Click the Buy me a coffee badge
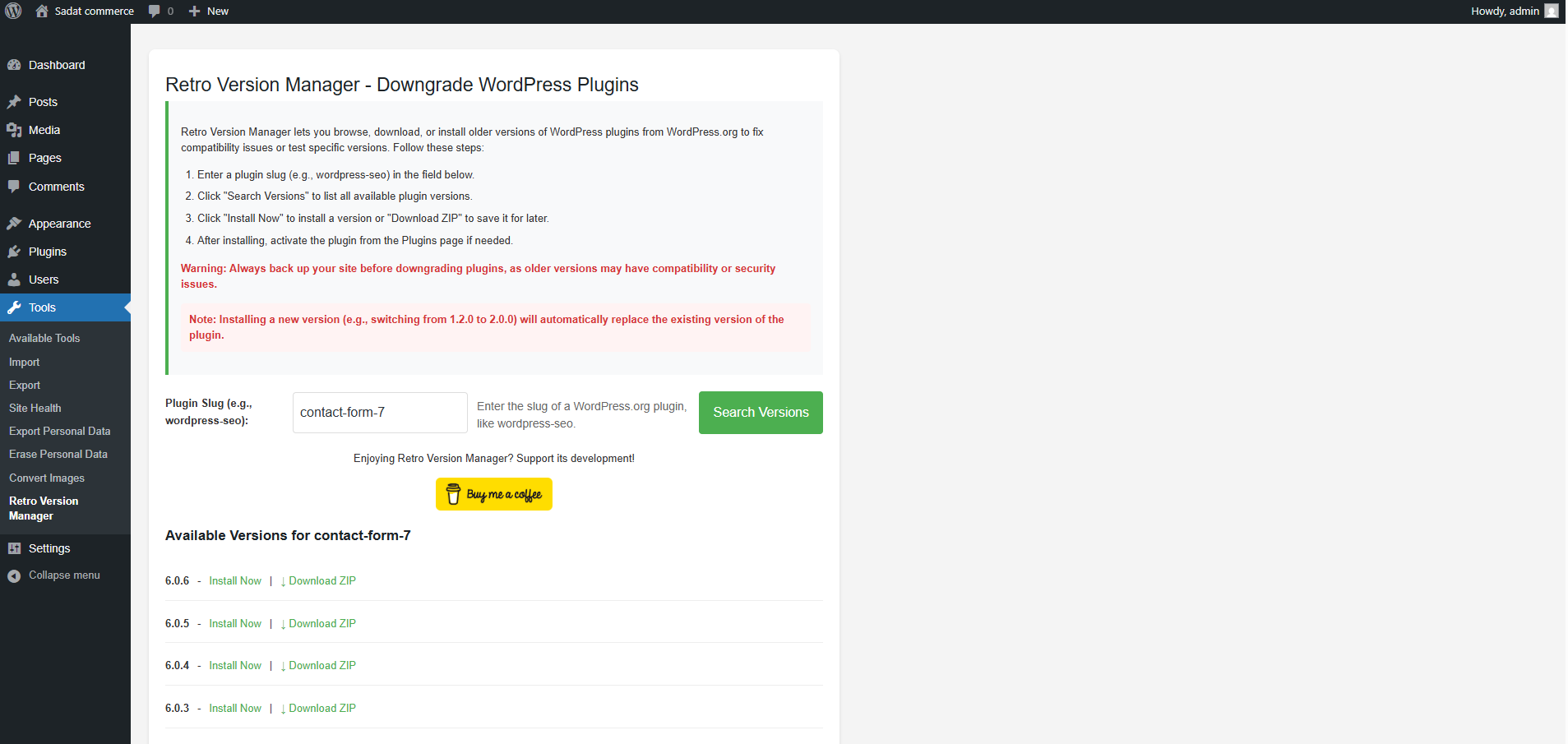This screenshot has width=1568, height=744. (x=494, y=494)
